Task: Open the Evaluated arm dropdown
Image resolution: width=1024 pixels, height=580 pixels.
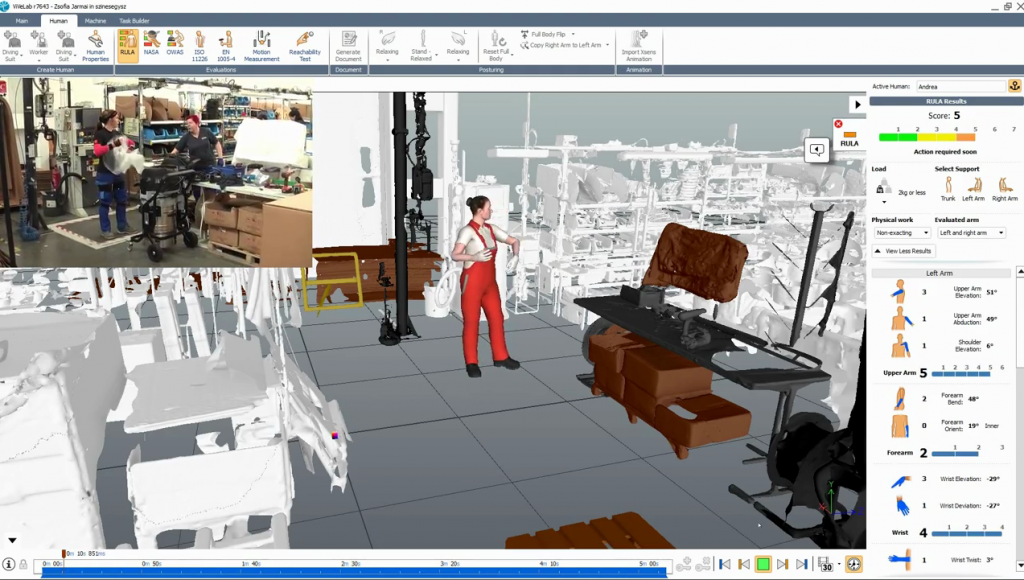Action: point(969,233)
